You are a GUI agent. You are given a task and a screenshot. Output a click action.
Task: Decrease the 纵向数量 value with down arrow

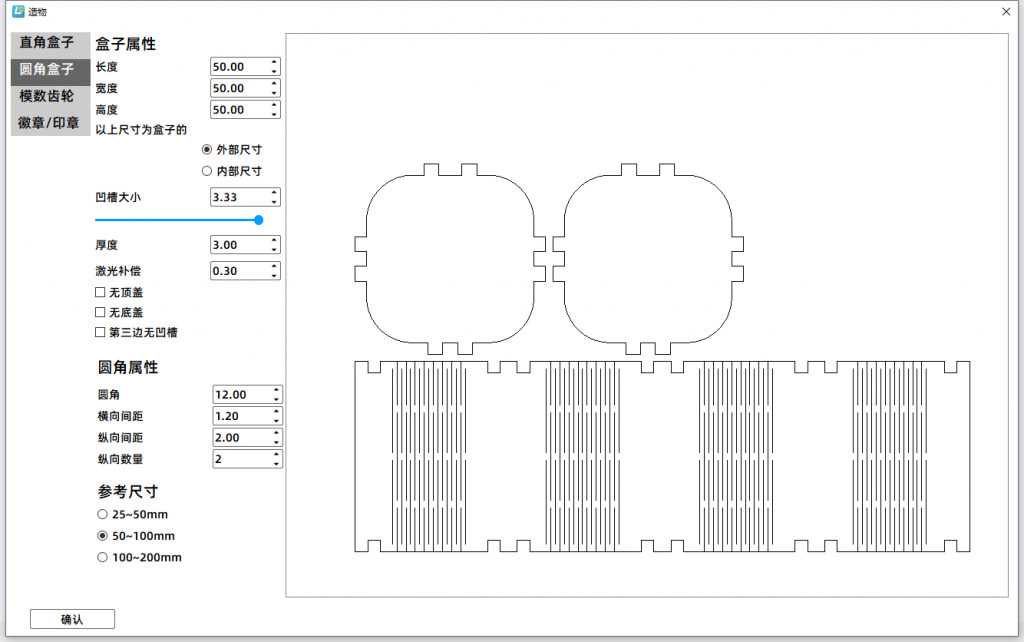(x=276, y=463)
